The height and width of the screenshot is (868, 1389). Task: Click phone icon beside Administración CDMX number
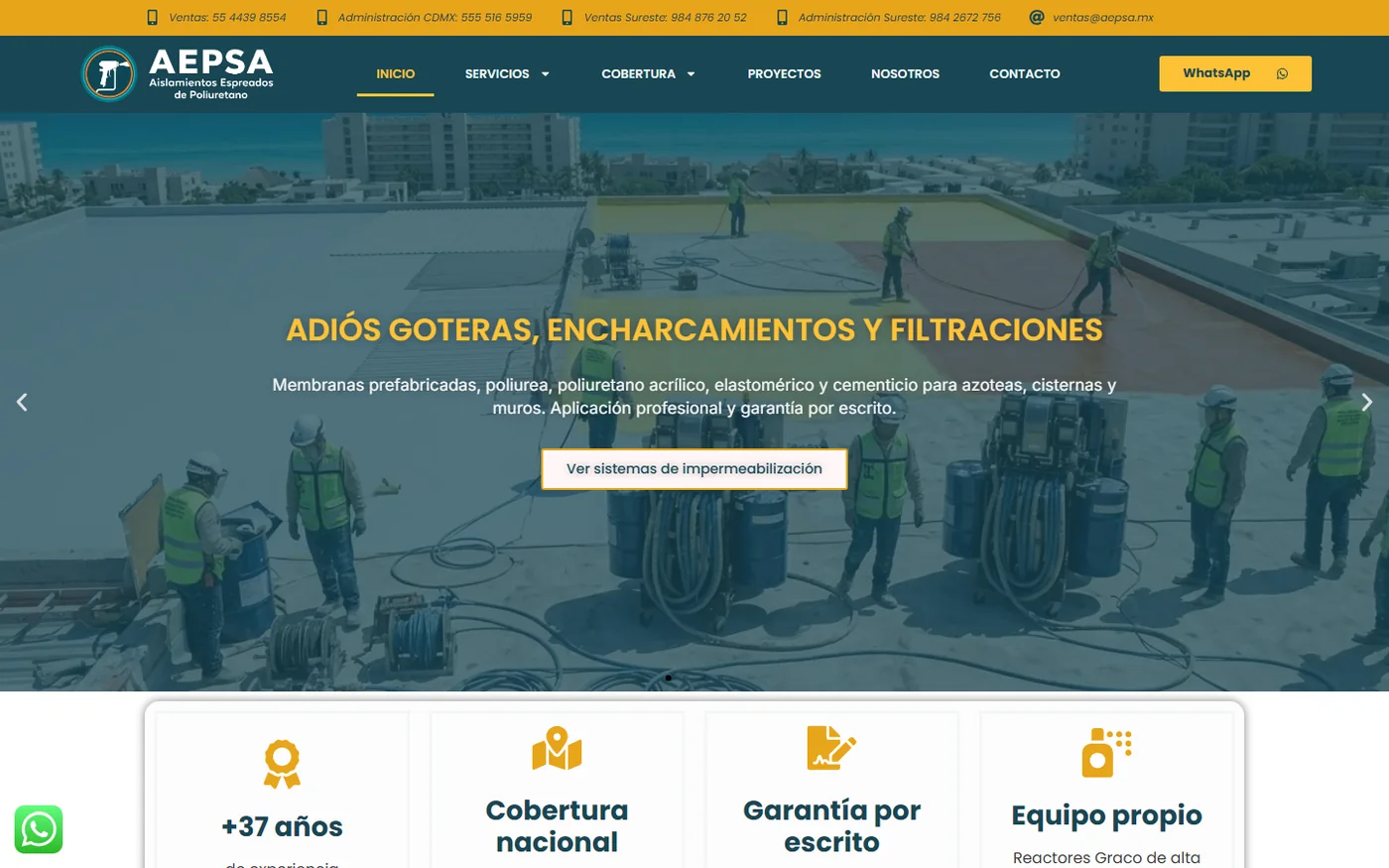[x=321, y=17]
